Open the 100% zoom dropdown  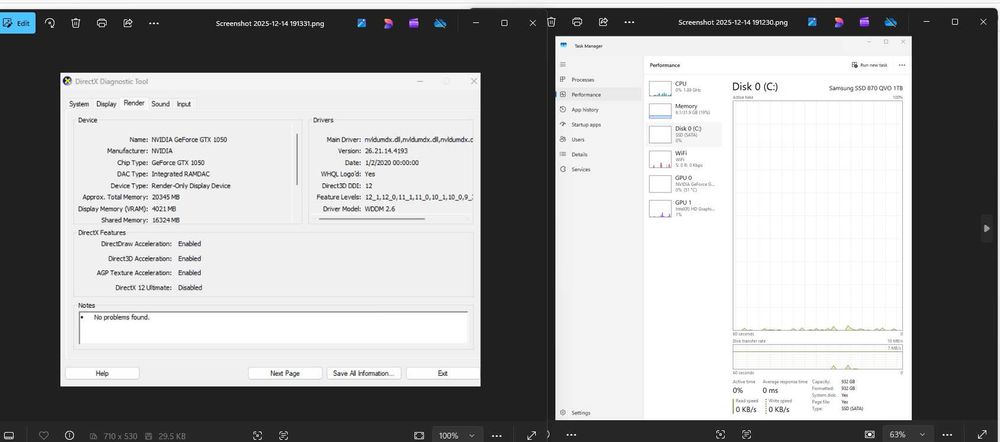[472, 436]
